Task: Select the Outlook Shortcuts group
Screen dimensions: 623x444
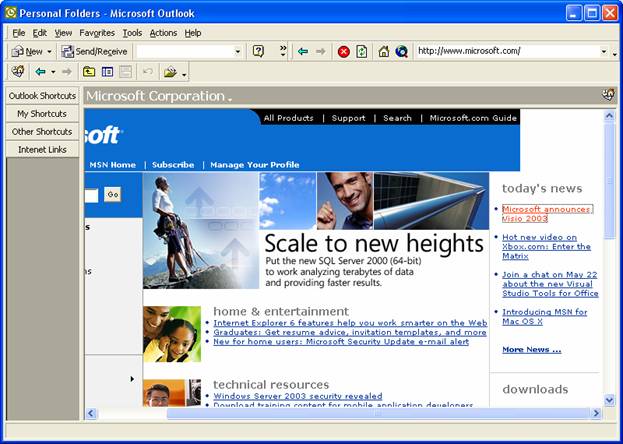Action: pyautogui.click(x=42, y=96)
